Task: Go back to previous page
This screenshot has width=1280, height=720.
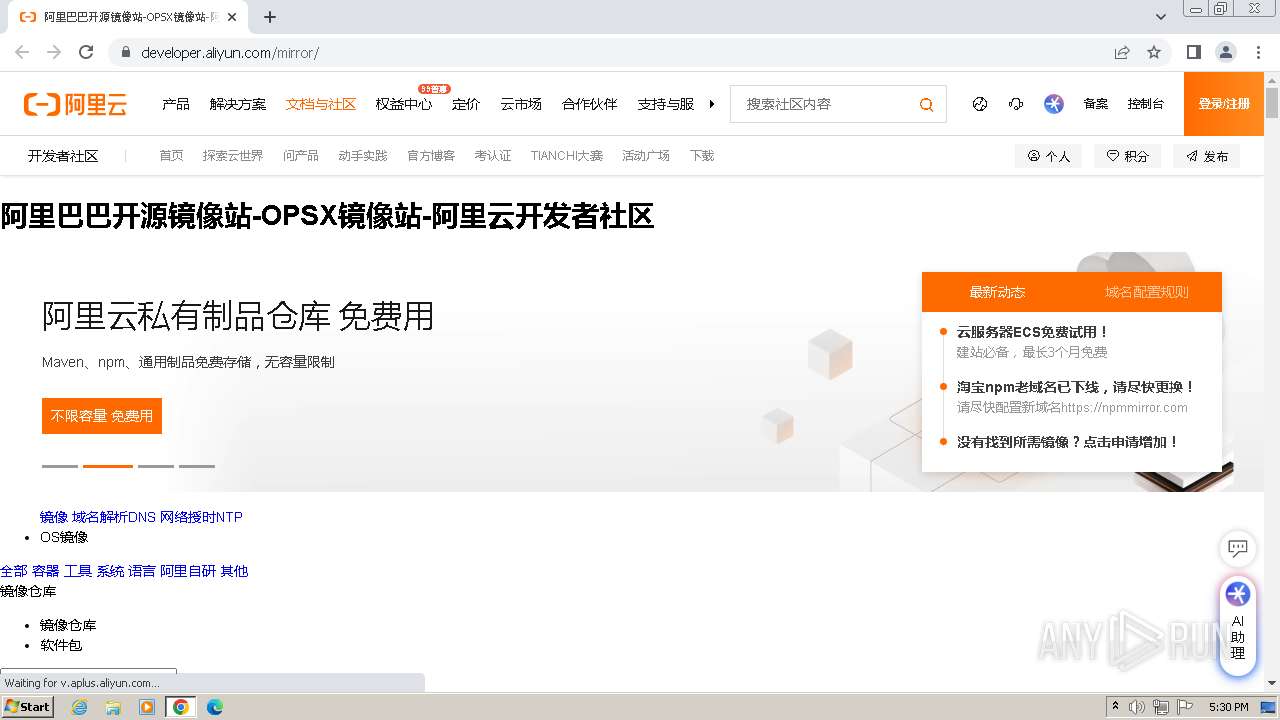Action: coord(22,52)
